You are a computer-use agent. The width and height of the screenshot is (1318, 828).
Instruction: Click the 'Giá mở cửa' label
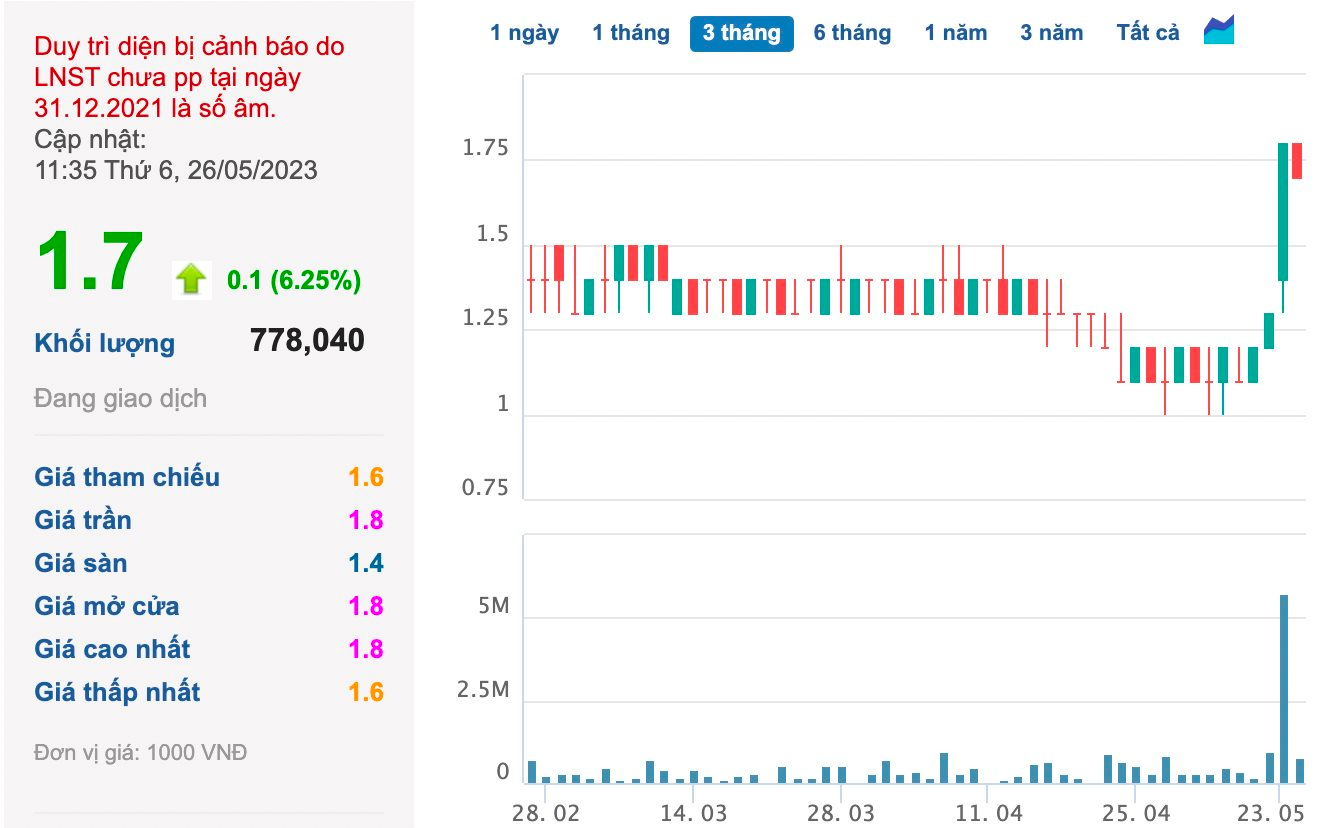coord(107,606)
